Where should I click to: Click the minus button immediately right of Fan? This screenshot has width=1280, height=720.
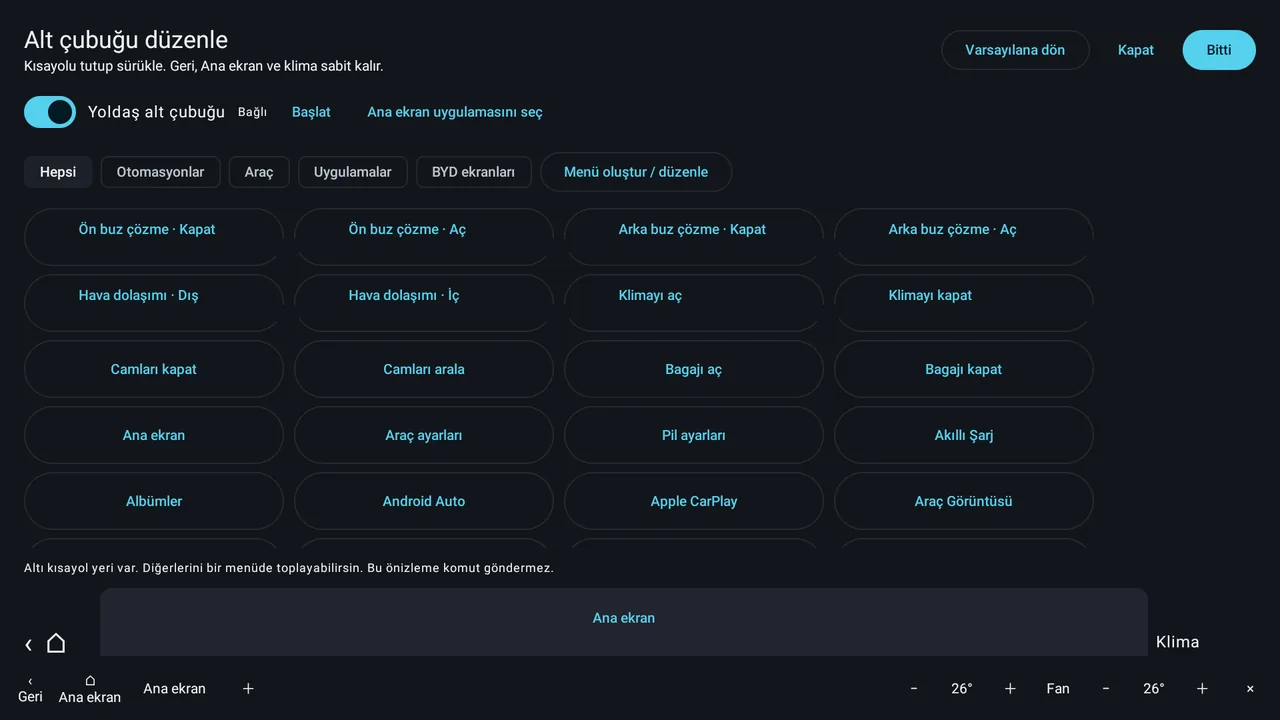tap(1106, 688)
